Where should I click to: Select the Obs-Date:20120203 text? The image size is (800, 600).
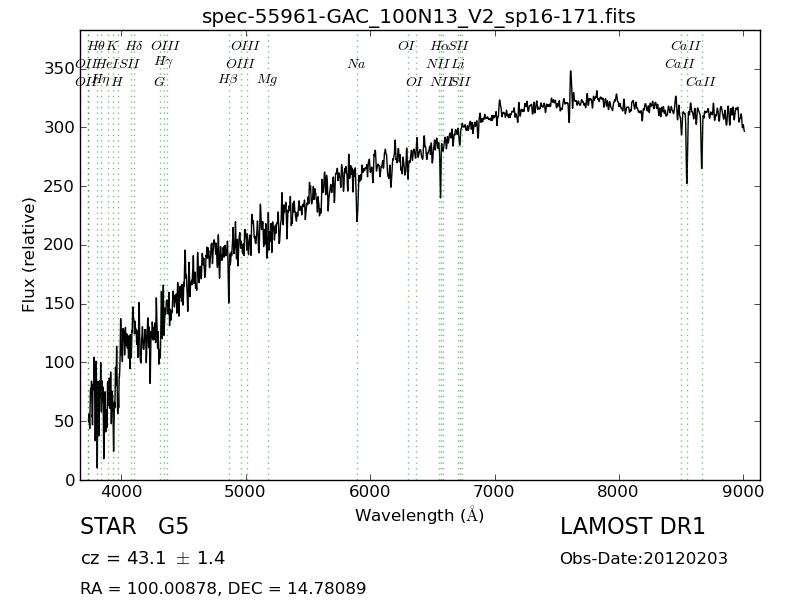pyautogui.click(x=643, y=559)
